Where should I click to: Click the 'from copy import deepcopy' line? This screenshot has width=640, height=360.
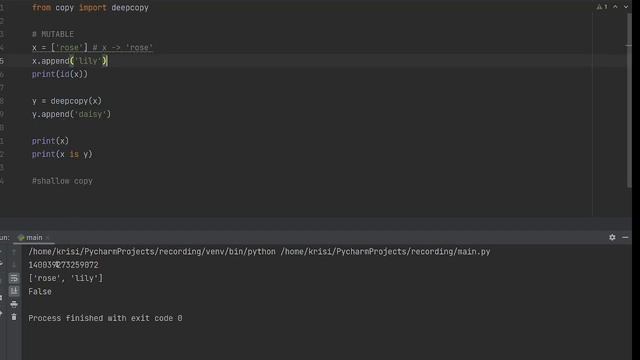pos(90,8)
